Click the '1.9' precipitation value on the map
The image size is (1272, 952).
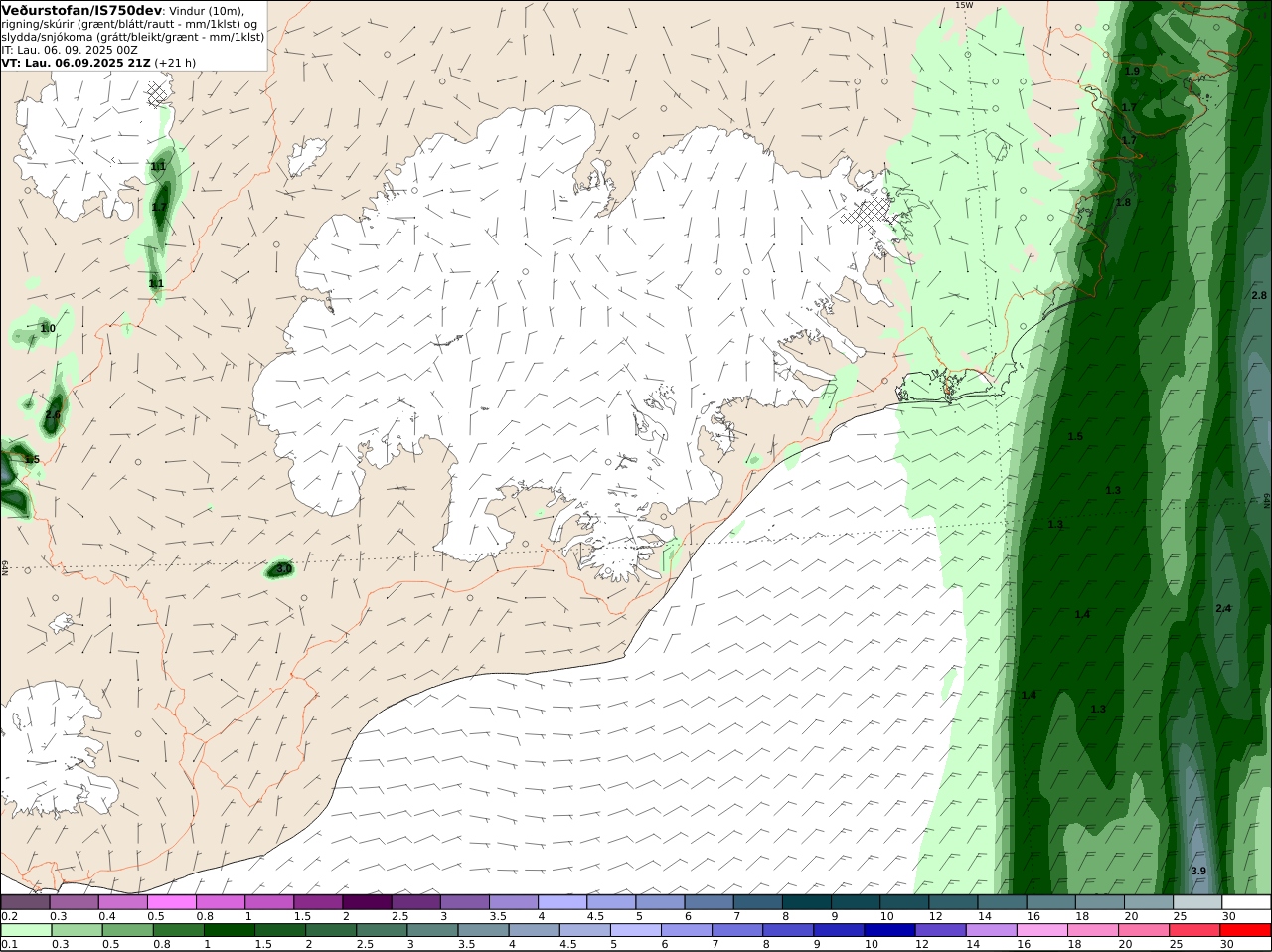pos(1133,72)
